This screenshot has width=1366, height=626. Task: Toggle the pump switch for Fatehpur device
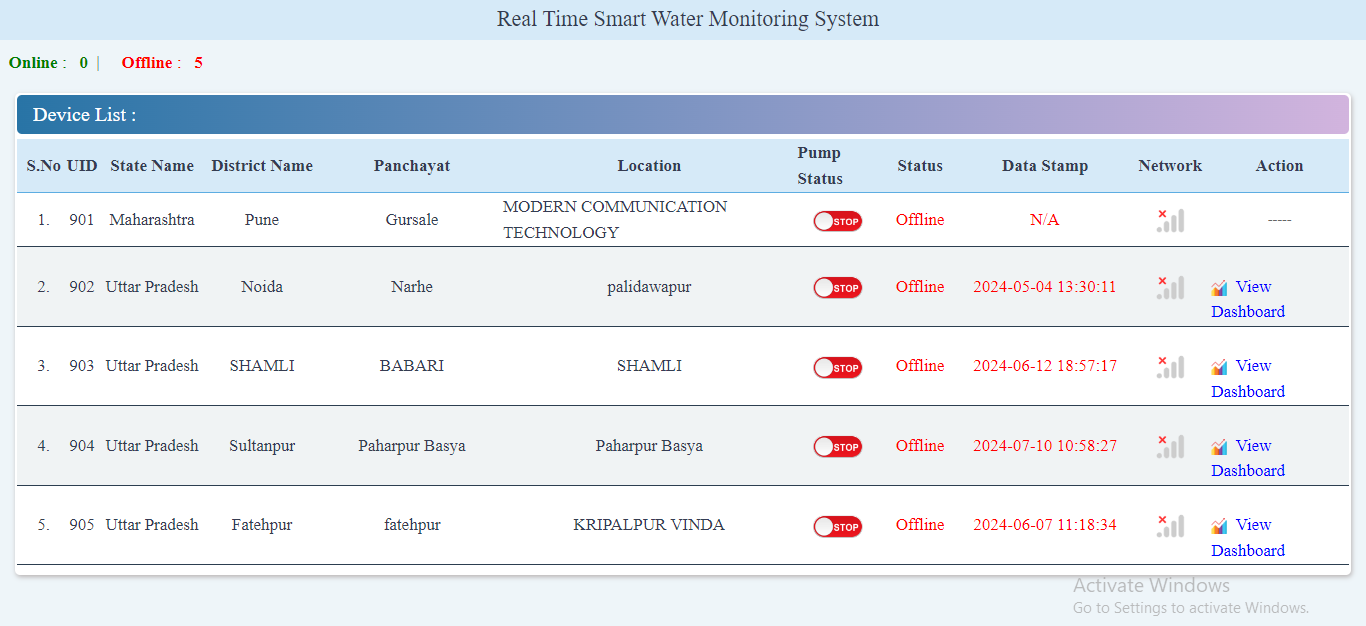(837, 526)
